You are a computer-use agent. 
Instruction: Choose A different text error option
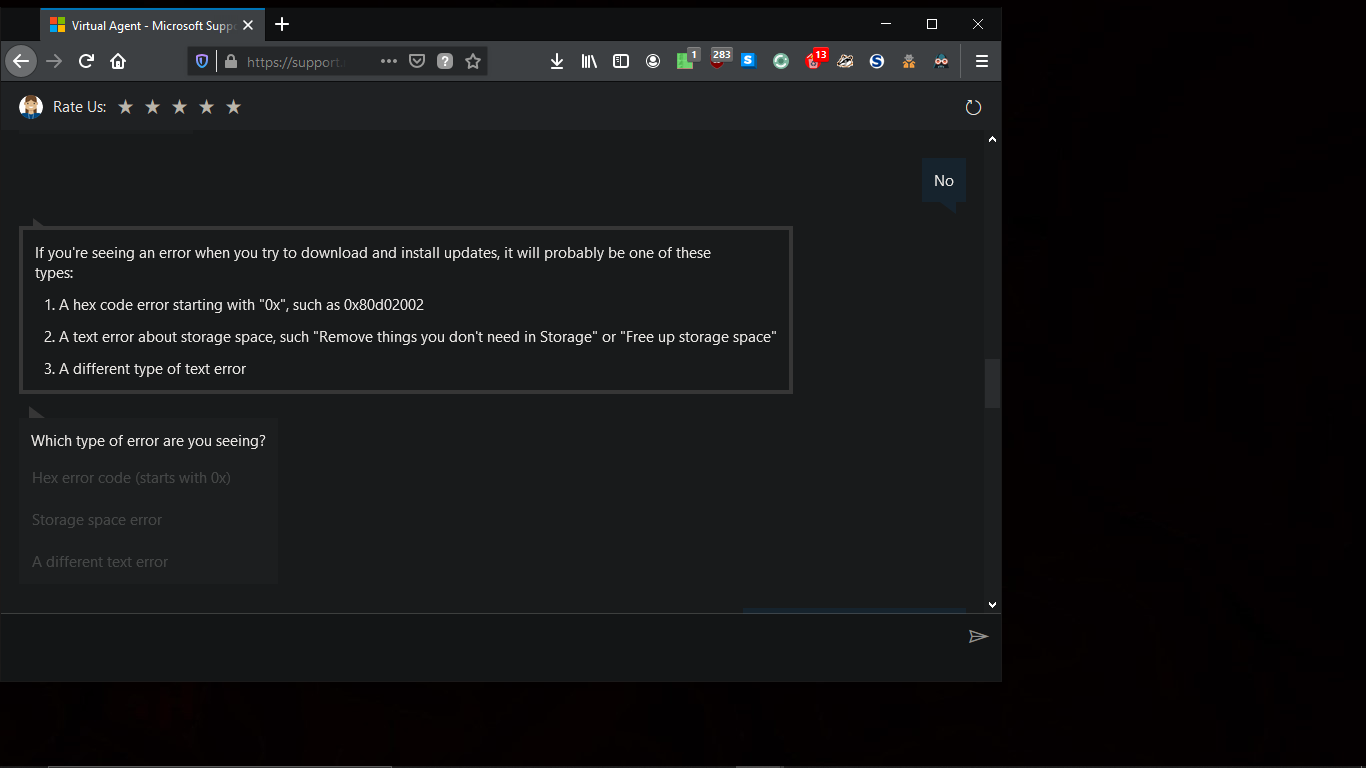pyautogui.click(x=100, y=562)
